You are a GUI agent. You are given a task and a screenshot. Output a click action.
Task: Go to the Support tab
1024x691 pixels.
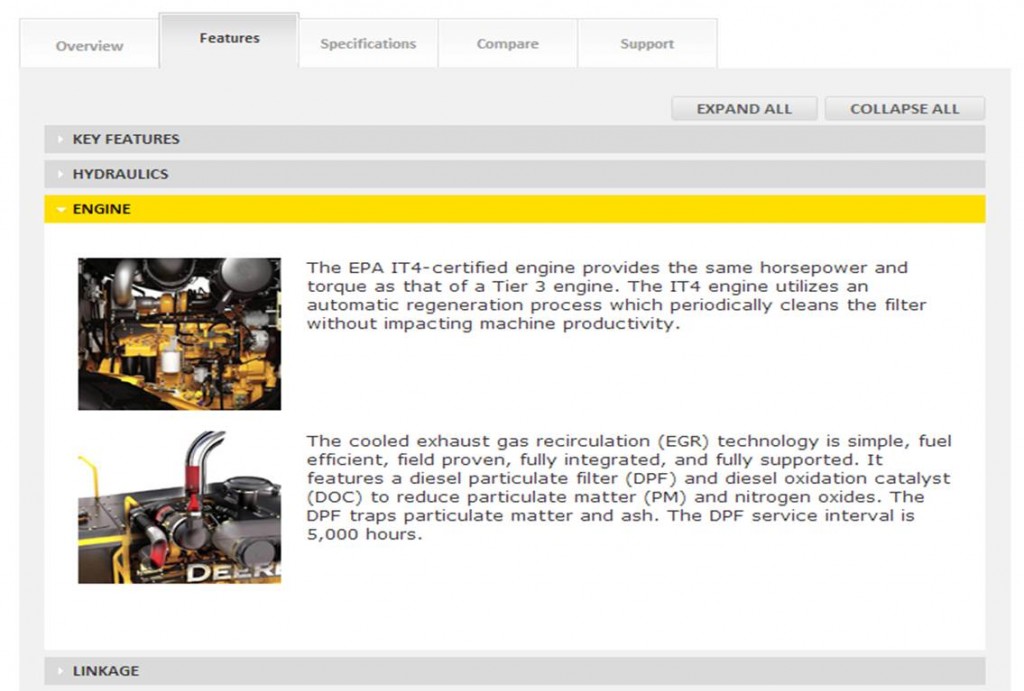pyautogui.click(x=647, y=44)
